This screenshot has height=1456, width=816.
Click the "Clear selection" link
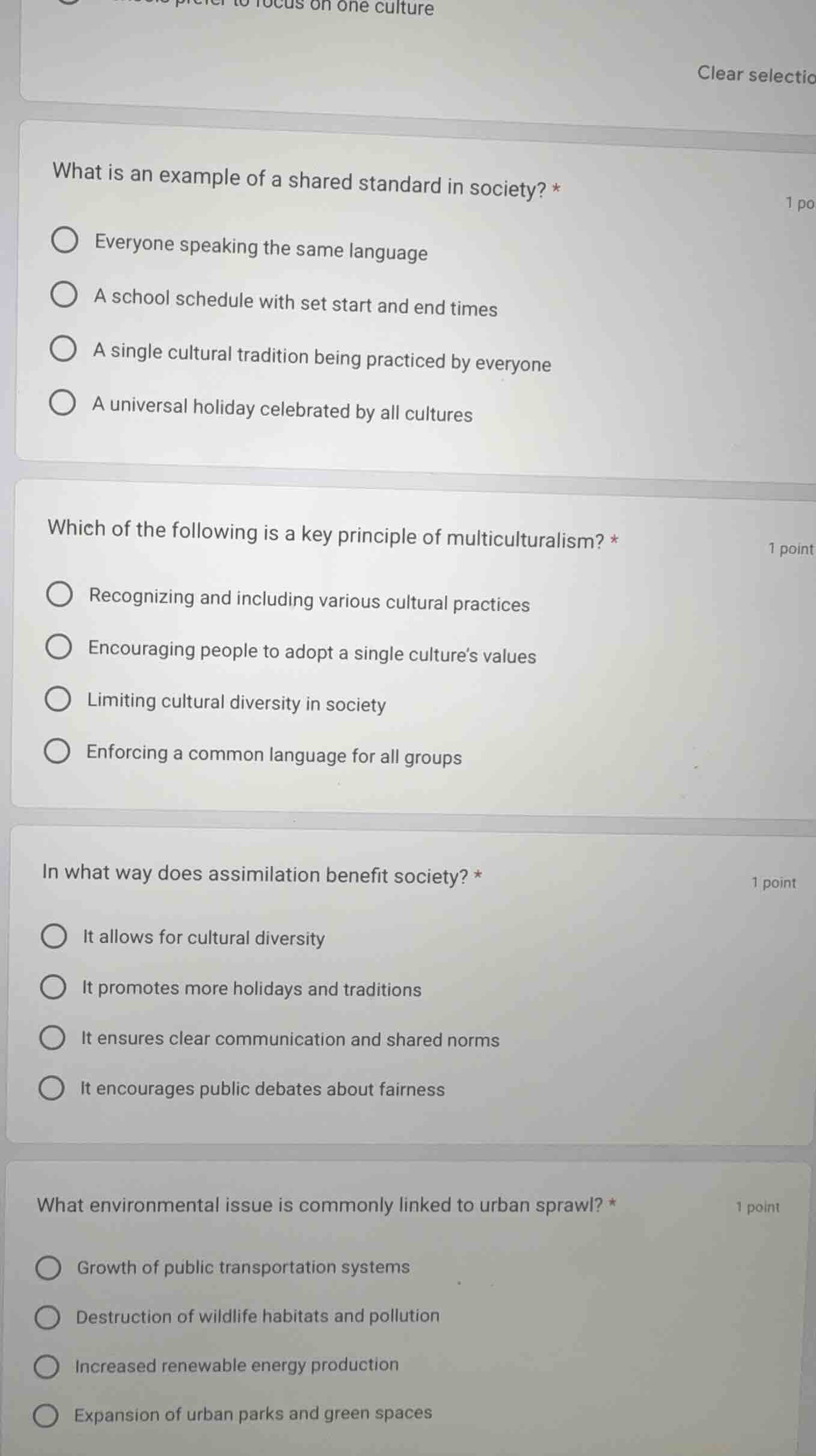[753, 74]
